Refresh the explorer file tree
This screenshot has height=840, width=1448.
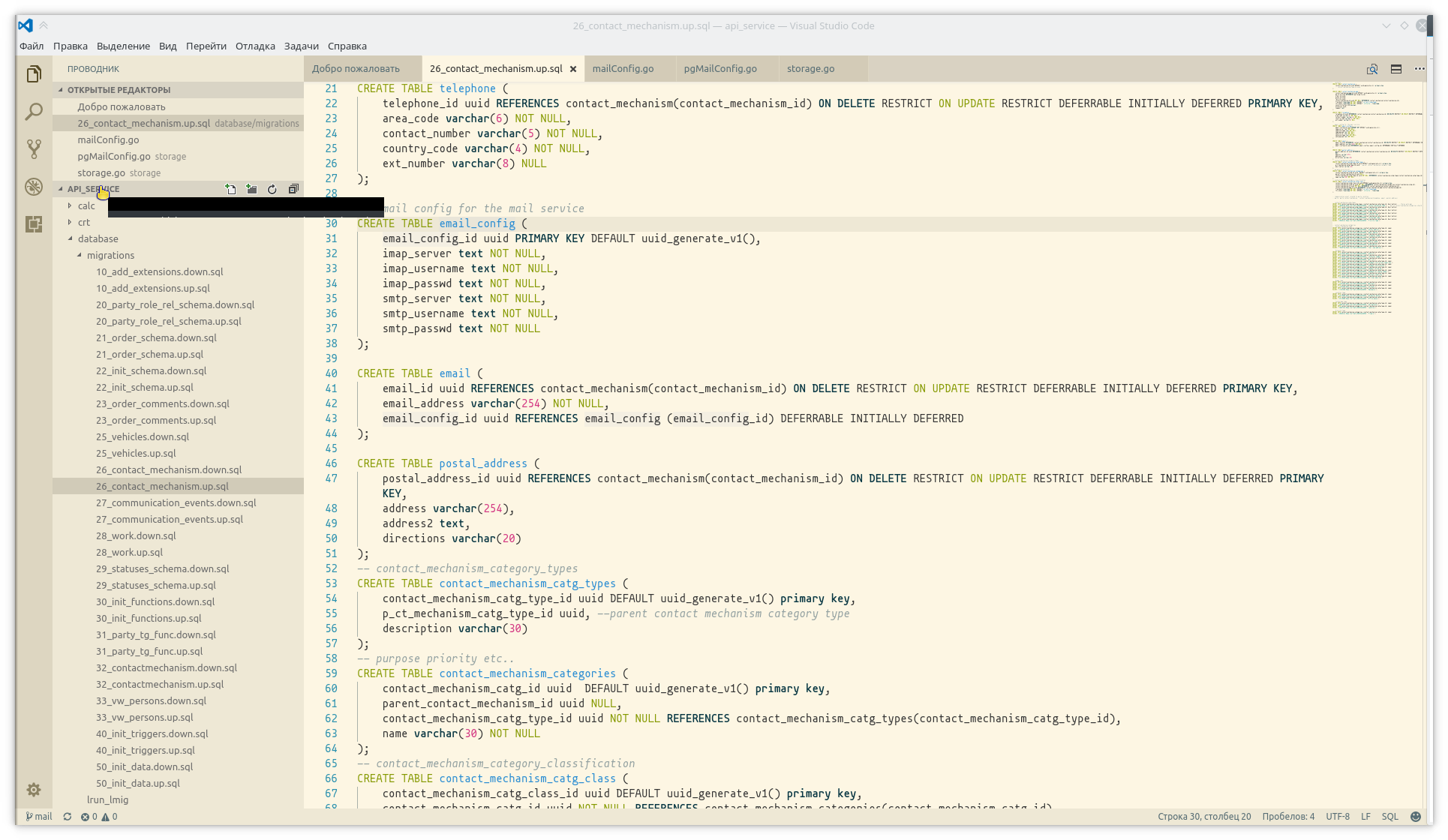click(272, 189)
